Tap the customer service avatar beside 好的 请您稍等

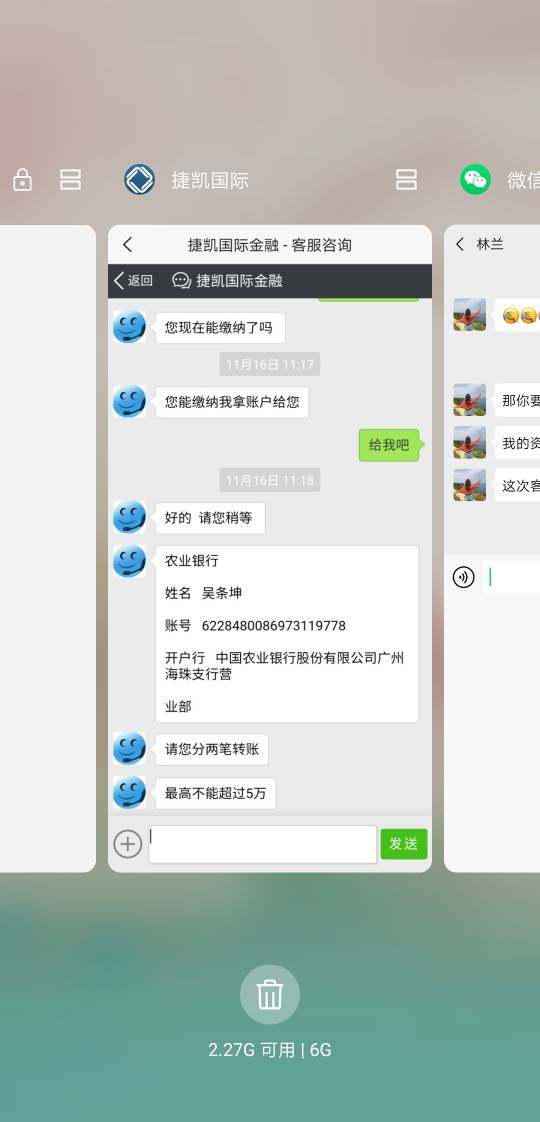pyautogui.click(x=129, y=517)
